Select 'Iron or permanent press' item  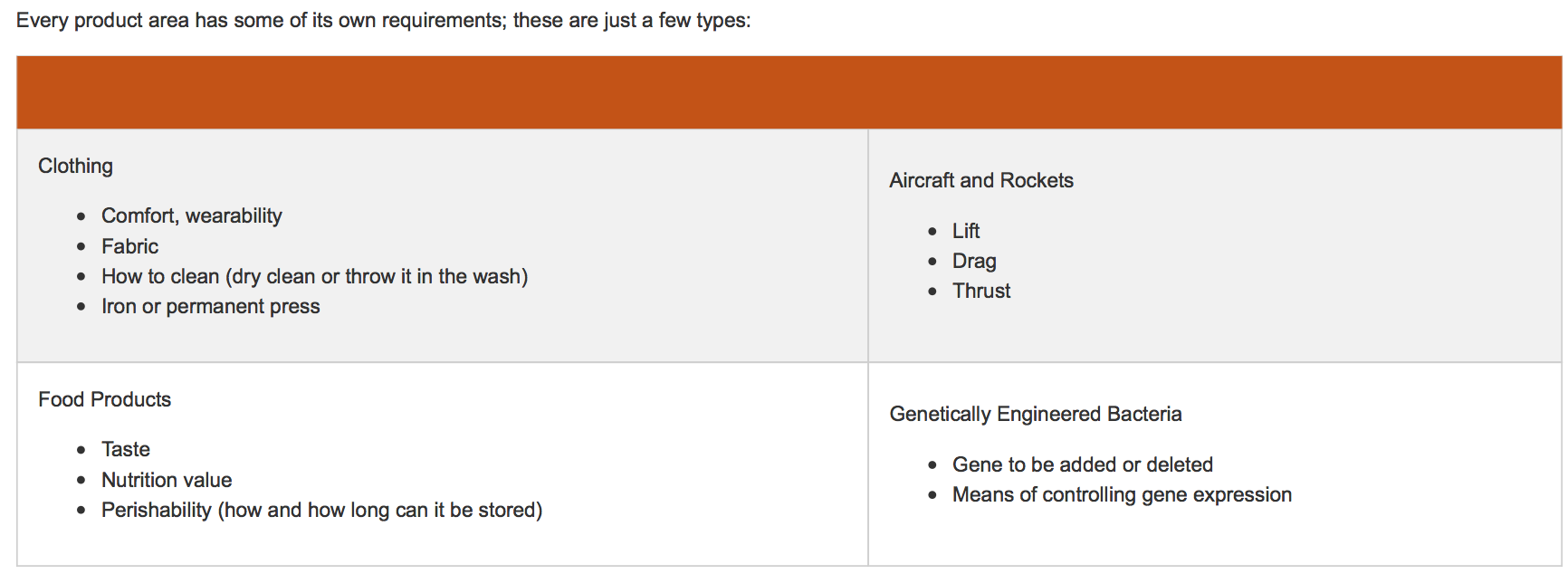[x=210, y=306]
